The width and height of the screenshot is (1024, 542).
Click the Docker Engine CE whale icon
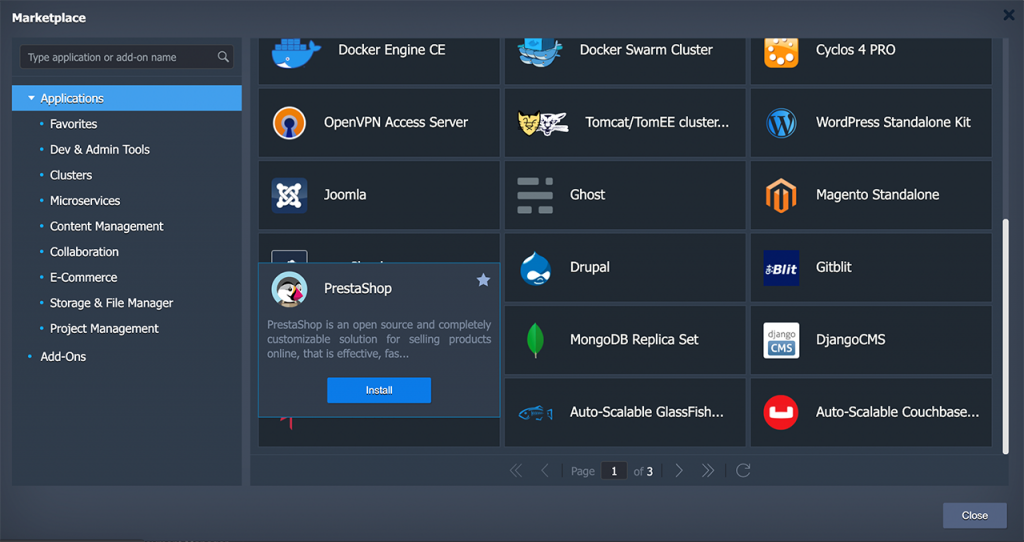point(296,53)
